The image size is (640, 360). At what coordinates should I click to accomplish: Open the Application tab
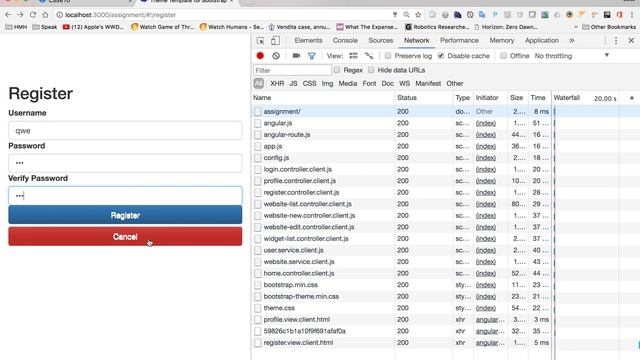(542, 40)
